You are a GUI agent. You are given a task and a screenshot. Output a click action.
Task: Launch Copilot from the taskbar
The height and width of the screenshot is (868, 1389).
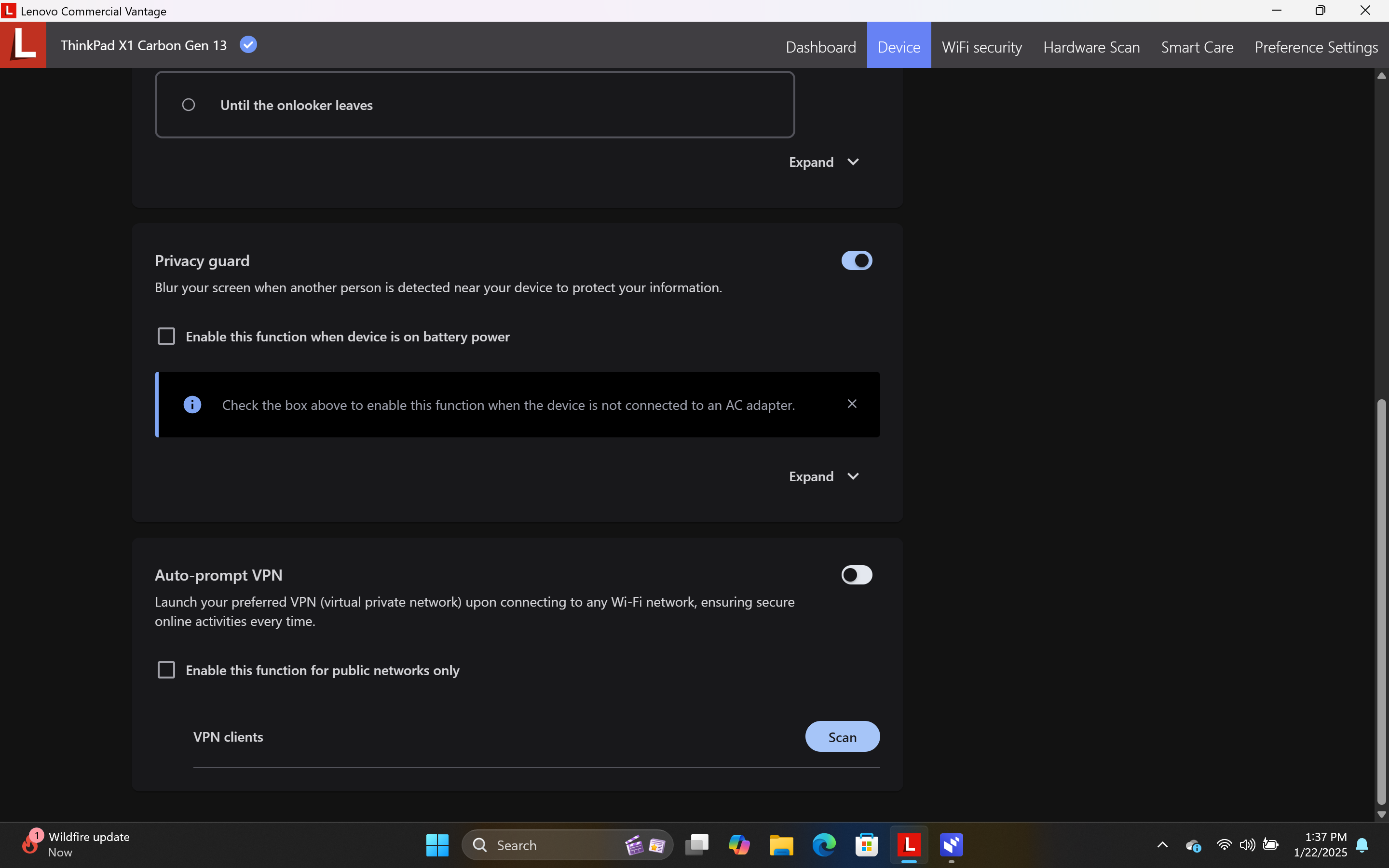tap(739, 845)
